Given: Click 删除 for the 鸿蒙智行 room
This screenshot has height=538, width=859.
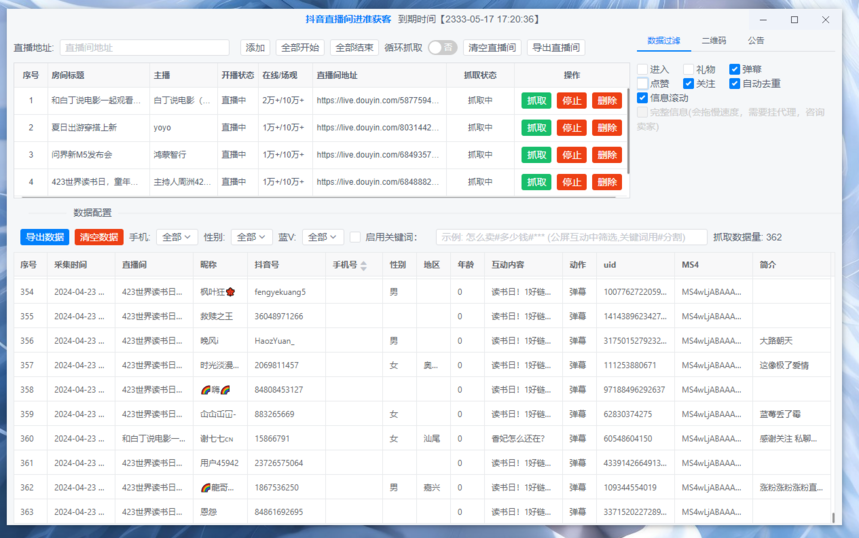Looking at the screenshot, I should [607, 155].
